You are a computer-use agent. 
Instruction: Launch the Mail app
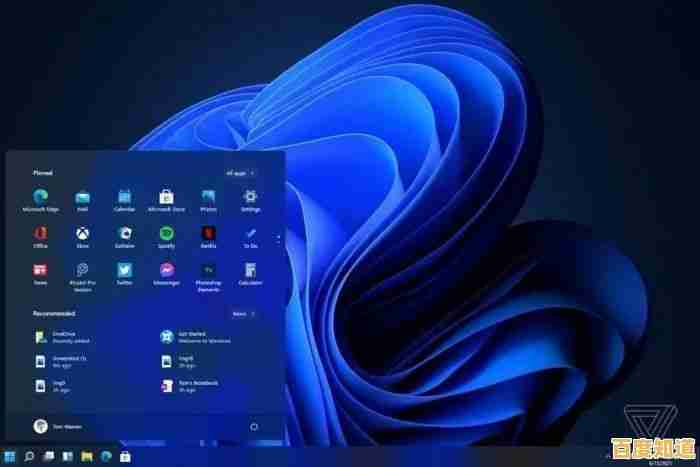coord(82,198)
